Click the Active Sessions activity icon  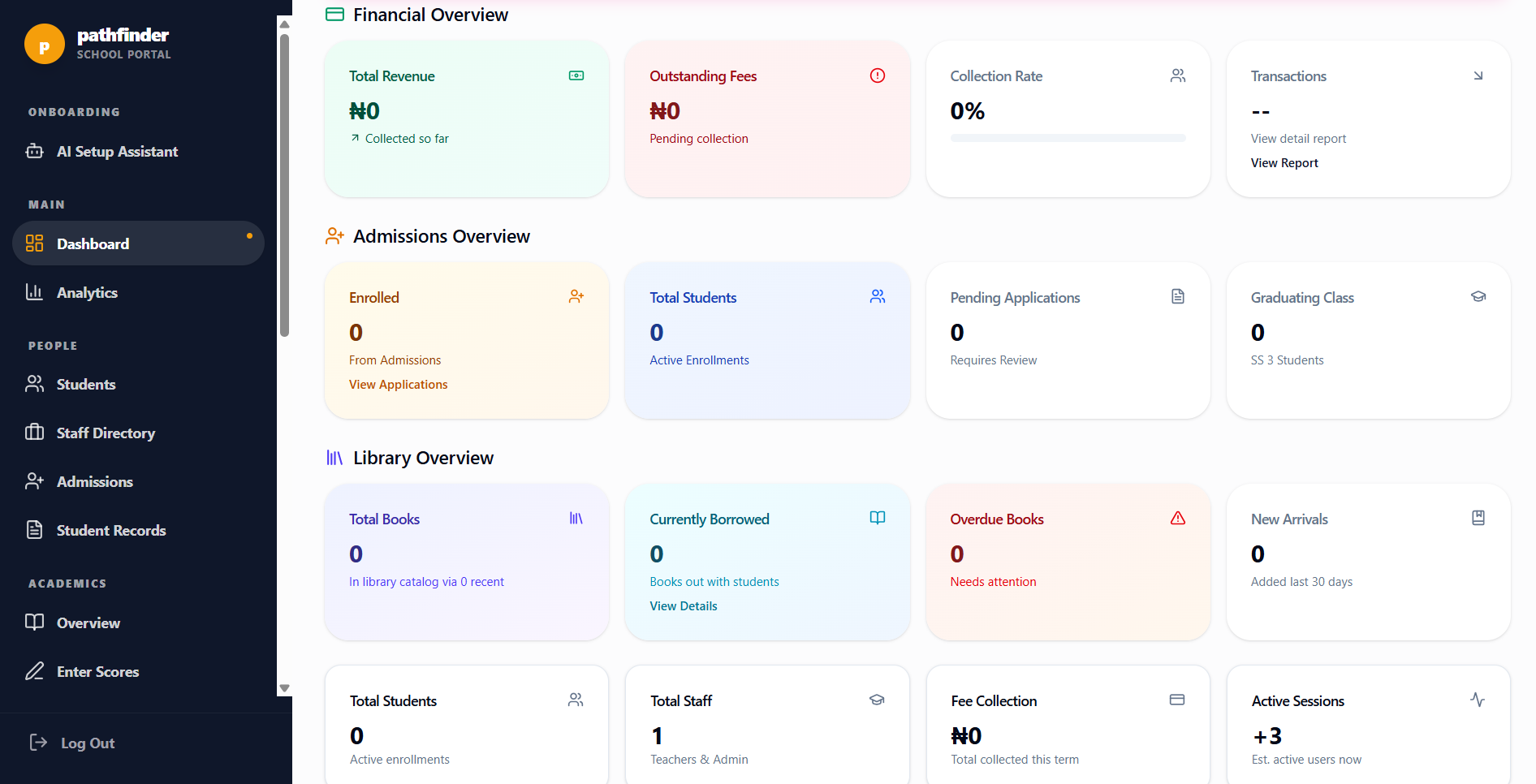(1477, 700)
